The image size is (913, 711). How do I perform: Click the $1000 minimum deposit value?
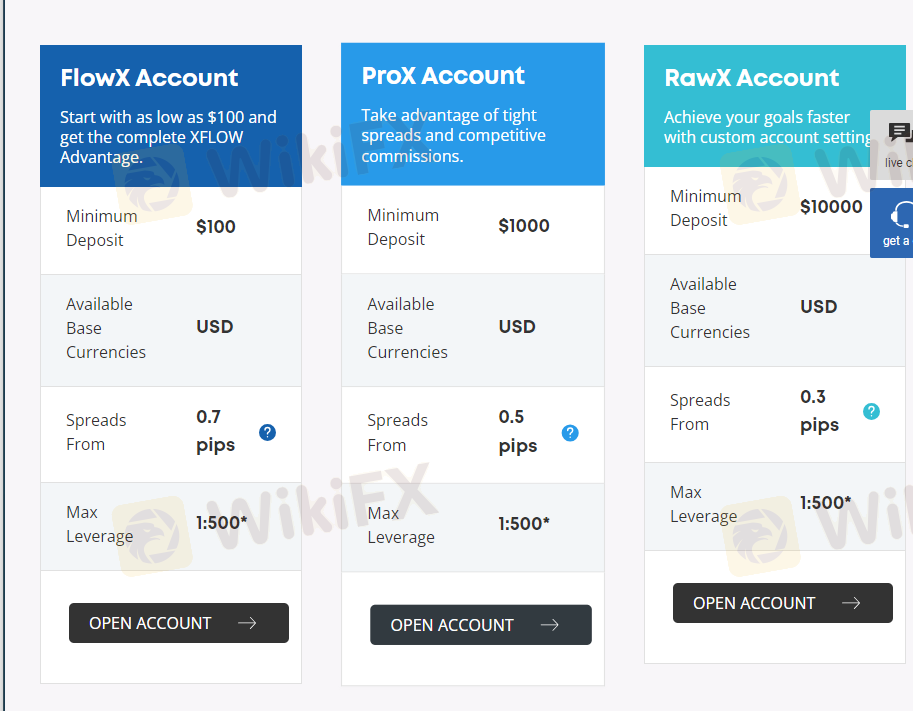[x=524, y=226]
